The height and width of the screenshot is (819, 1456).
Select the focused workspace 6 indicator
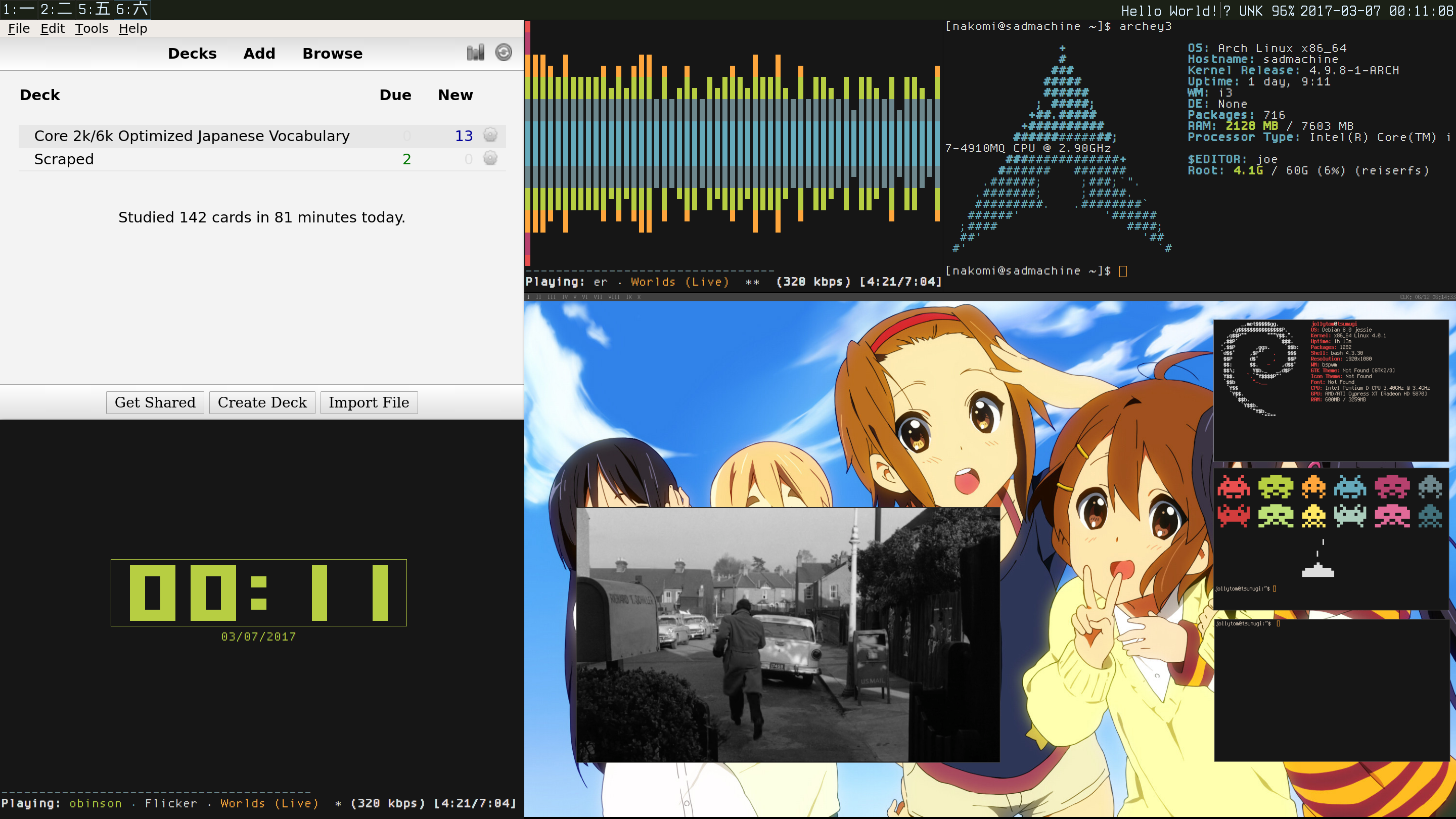tap(132, 9)
